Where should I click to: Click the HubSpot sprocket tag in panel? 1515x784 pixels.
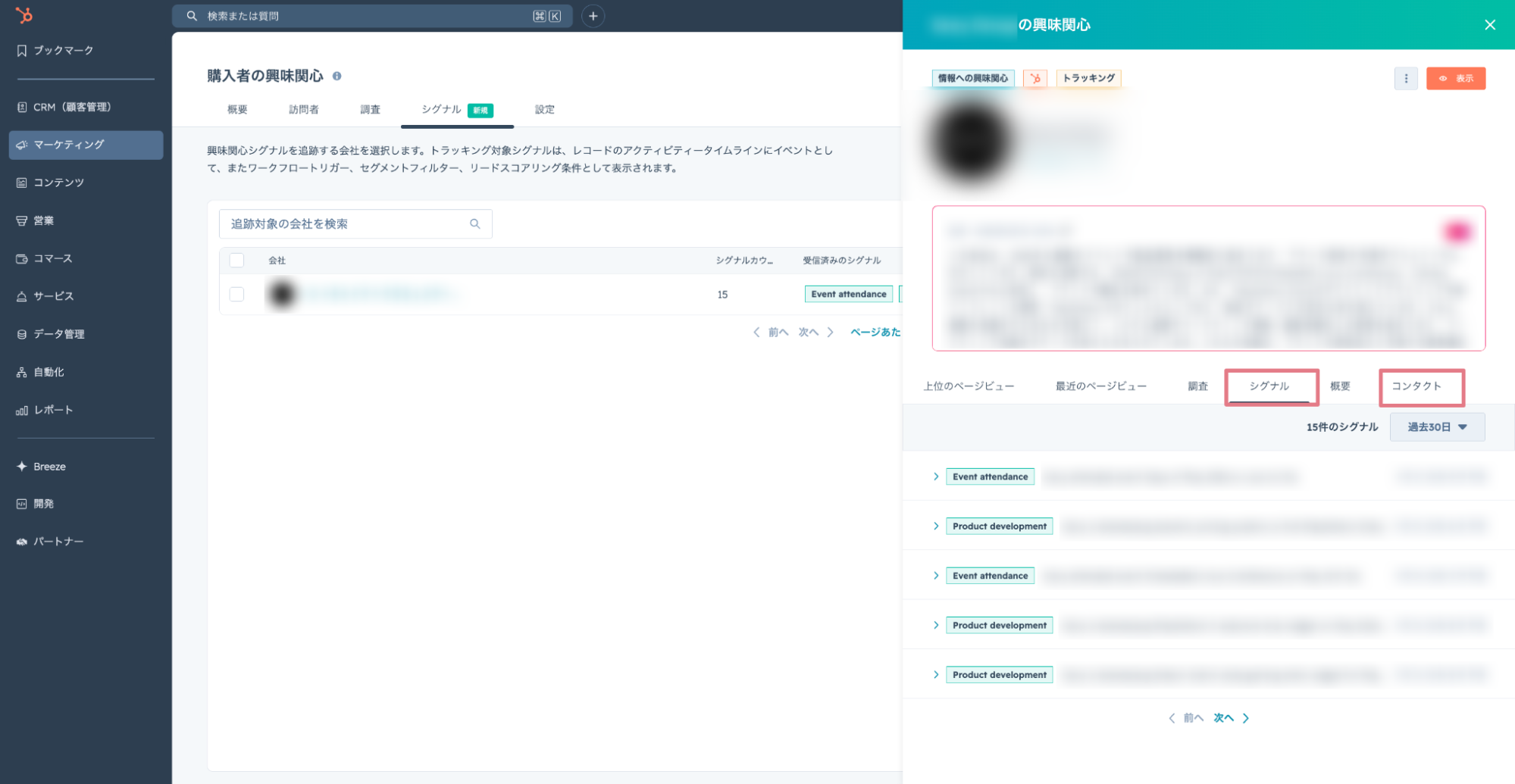pos(1035,78)
